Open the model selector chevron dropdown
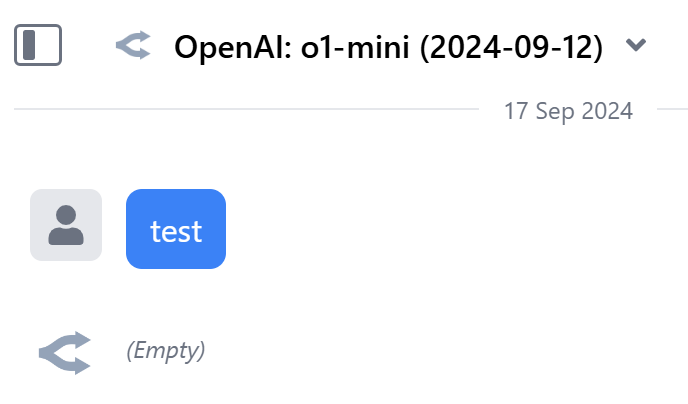 pyautogui.click(x=635, y=45)
